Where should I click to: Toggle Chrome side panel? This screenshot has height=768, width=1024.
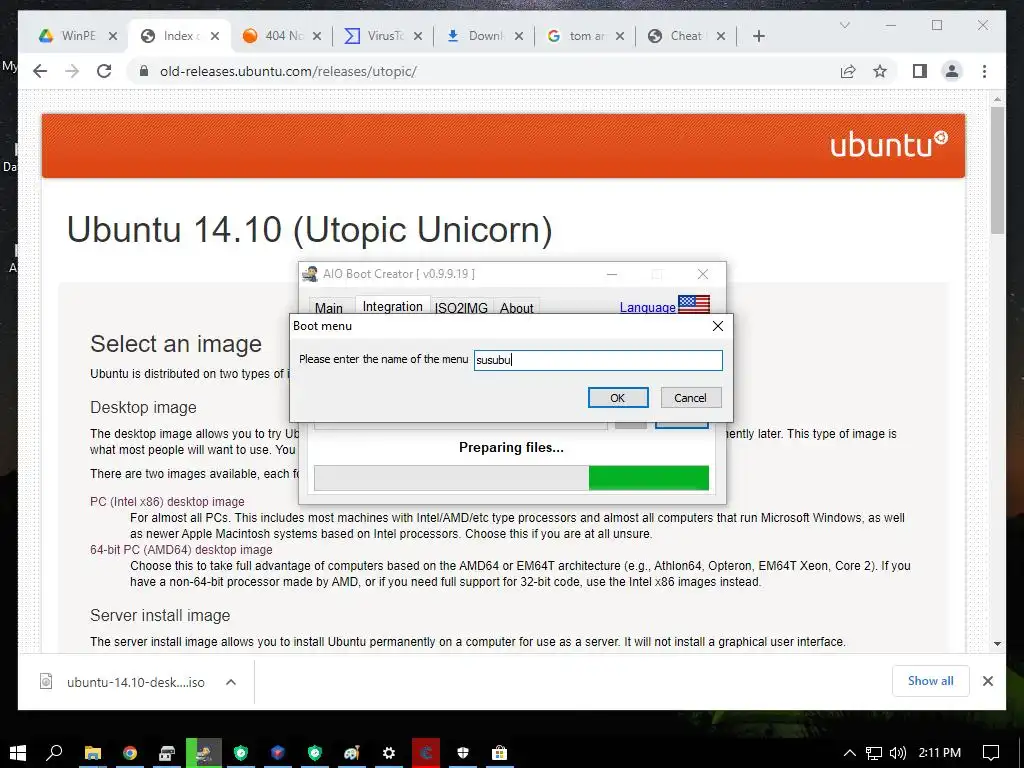tap(920, 71)
